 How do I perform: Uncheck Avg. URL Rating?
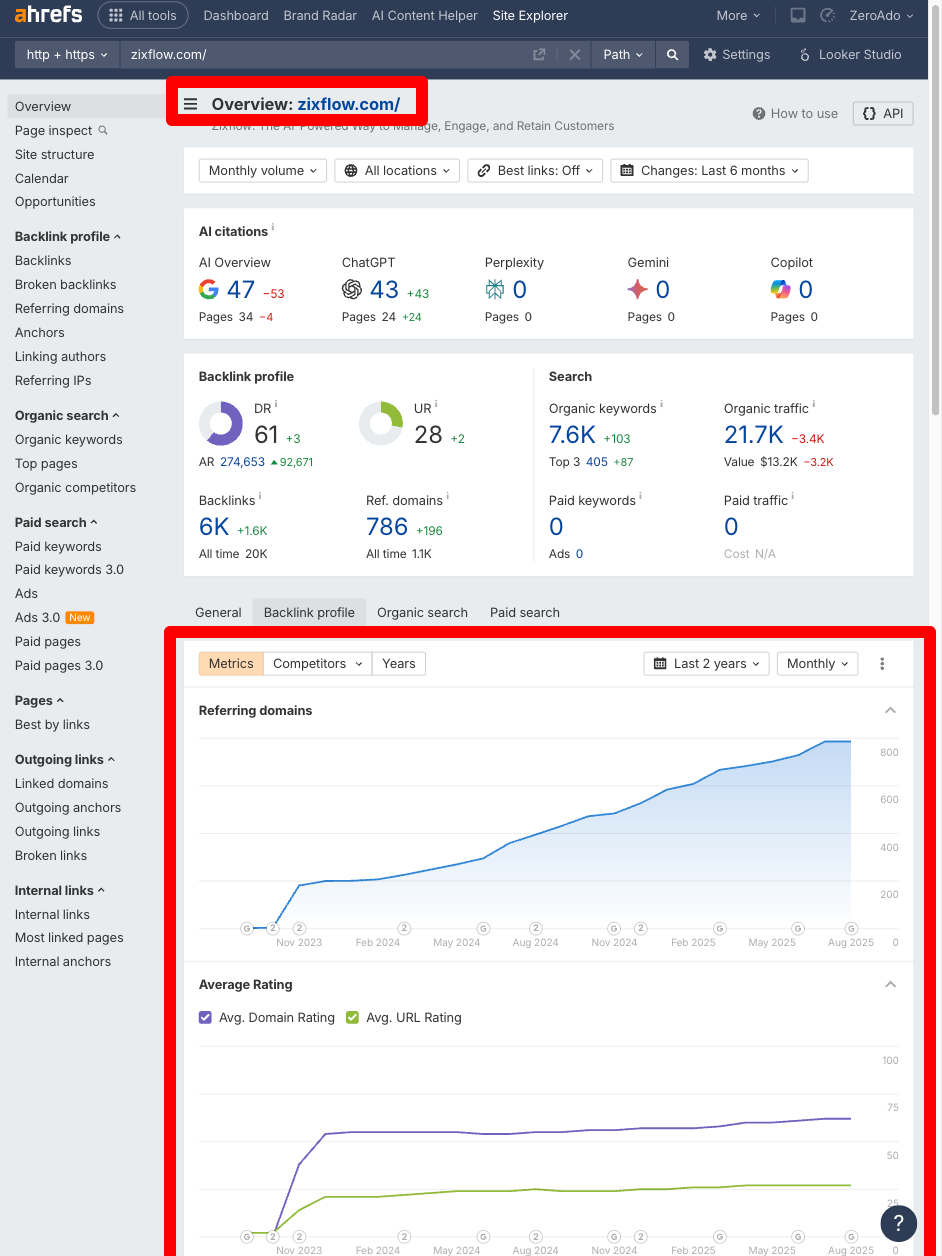point(352,1016)
